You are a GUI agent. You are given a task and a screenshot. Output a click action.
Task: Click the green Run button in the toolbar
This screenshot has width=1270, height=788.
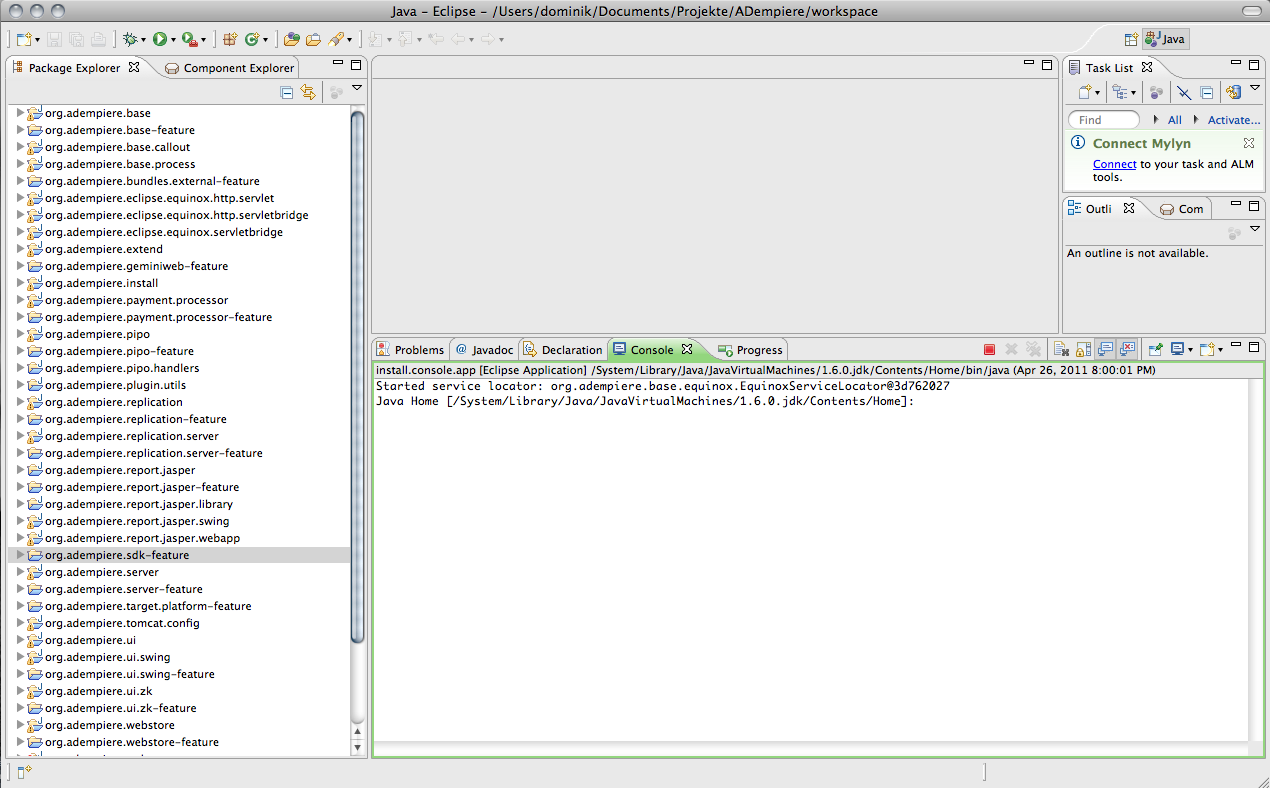click(x=159, y=39)
